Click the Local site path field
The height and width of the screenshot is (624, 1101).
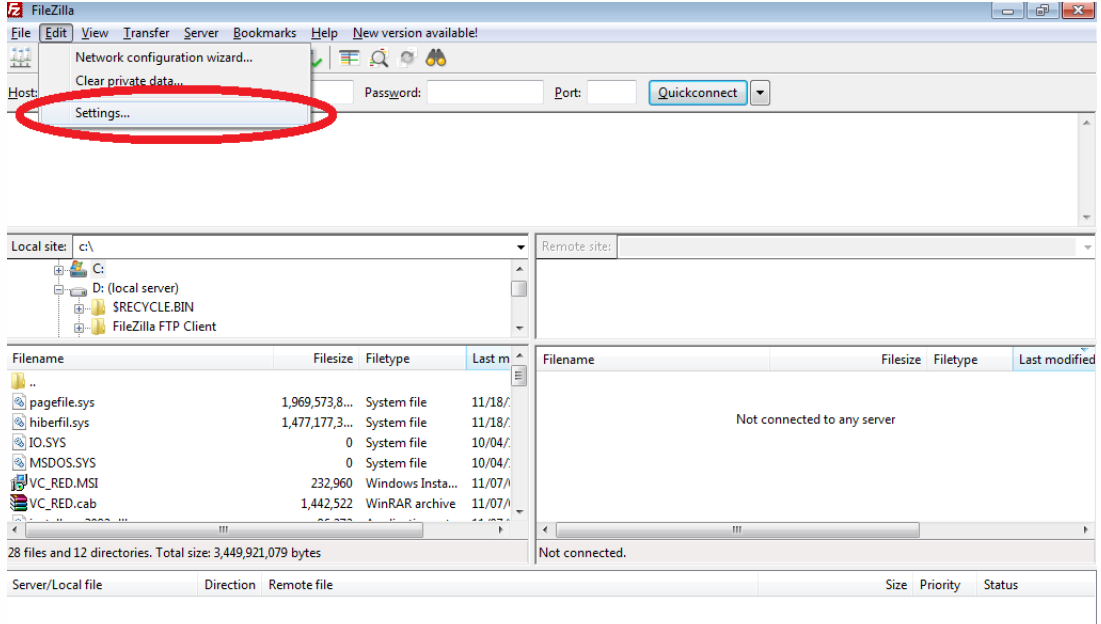(294, 247)
